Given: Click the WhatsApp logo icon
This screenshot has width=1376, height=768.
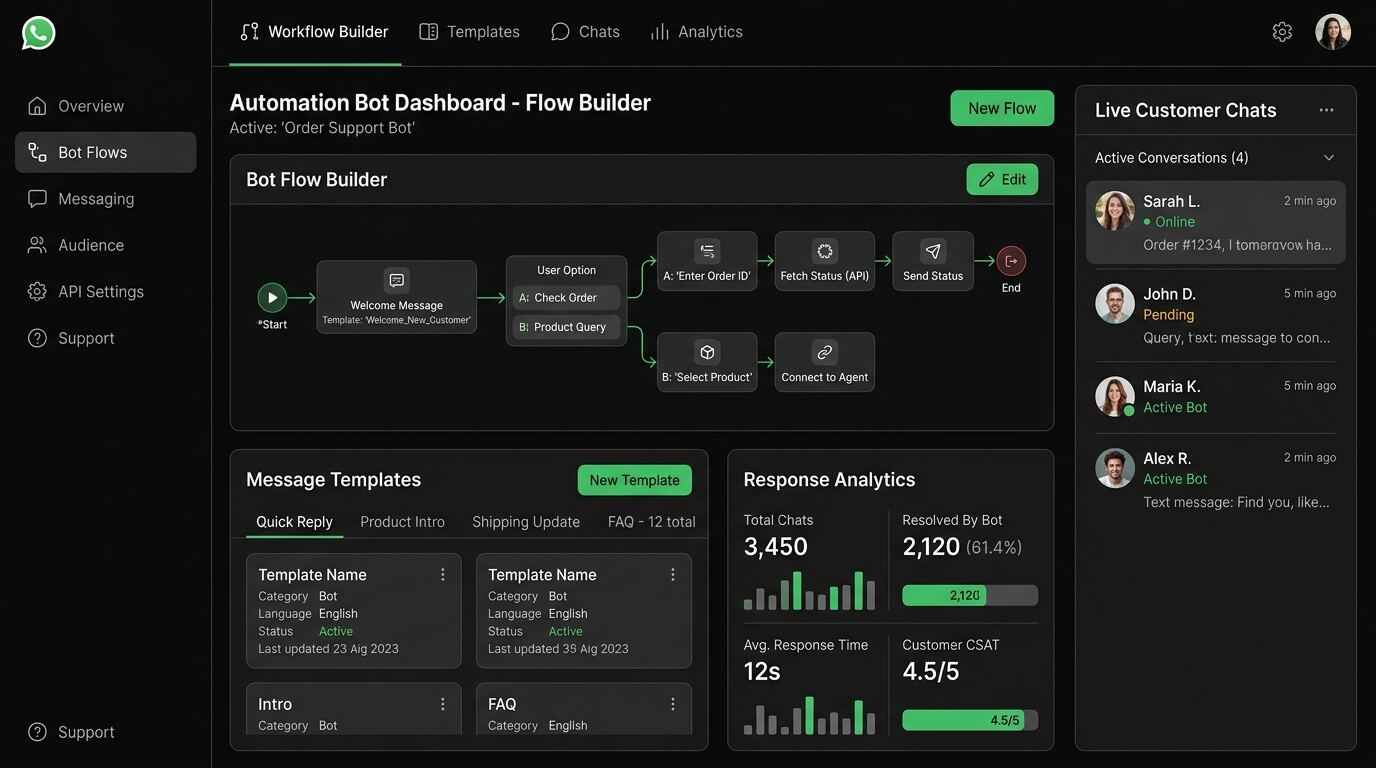Looking at the screenshot, I should [38, 33].
